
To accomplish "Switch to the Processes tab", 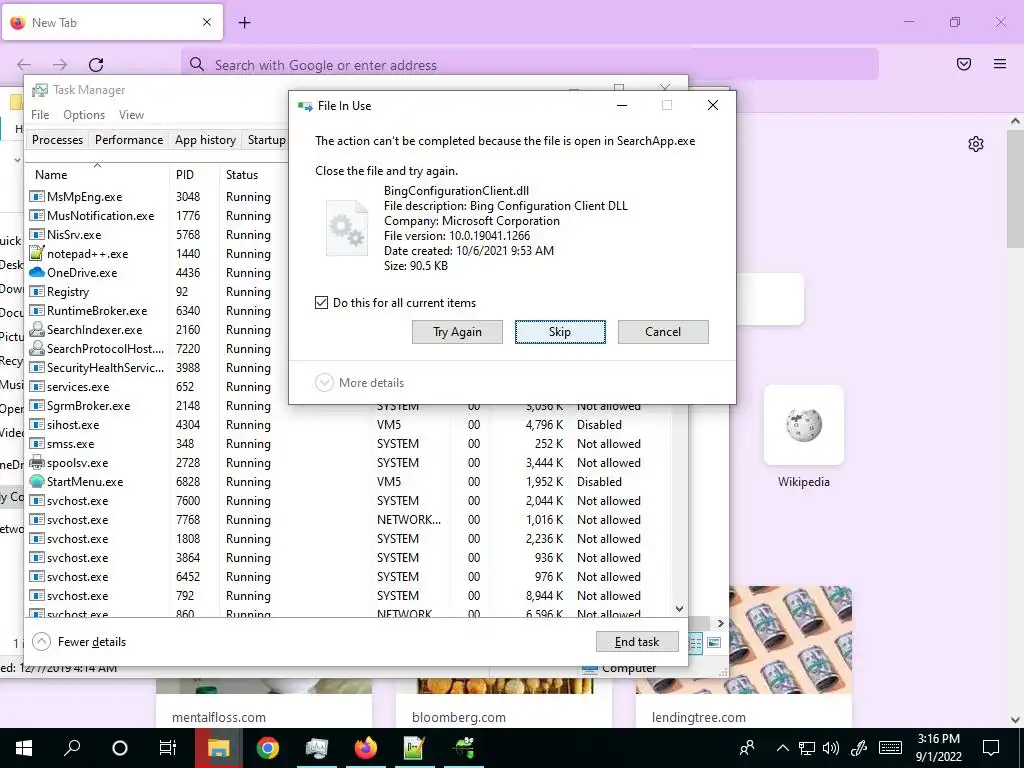I will click(x=57, y=140).
